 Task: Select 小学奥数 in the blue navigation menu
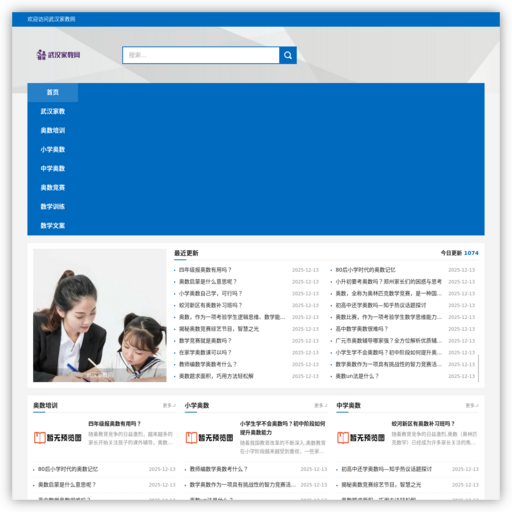tap(53, 149)
